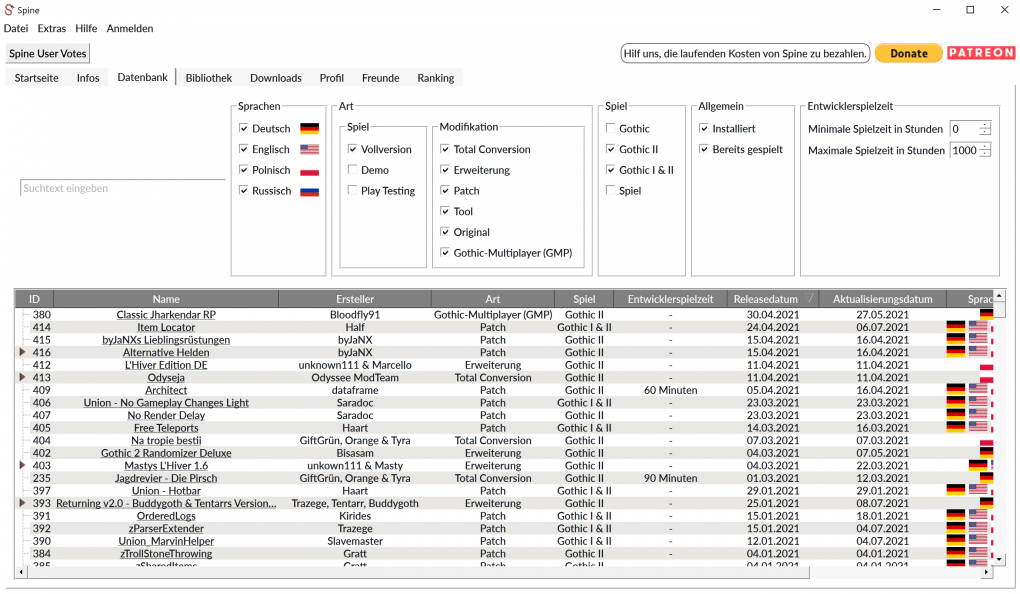The height and width of the screenshot is (594, 1020).
Task: Enable the Demo filter checkbox
Action: tap(353, 170)
